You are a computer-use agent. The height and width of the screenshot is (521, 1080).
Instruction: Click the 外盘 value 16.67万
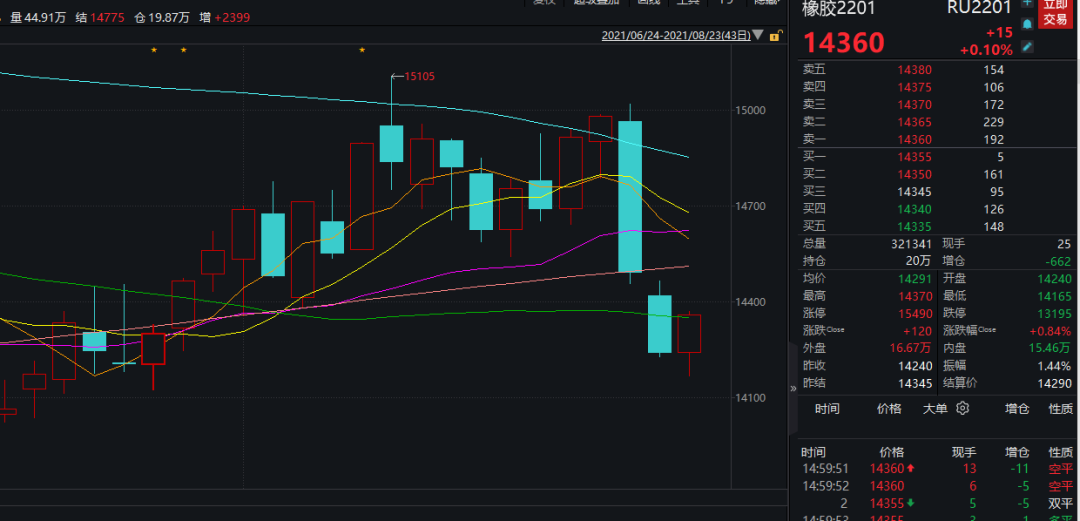[911, 349]
